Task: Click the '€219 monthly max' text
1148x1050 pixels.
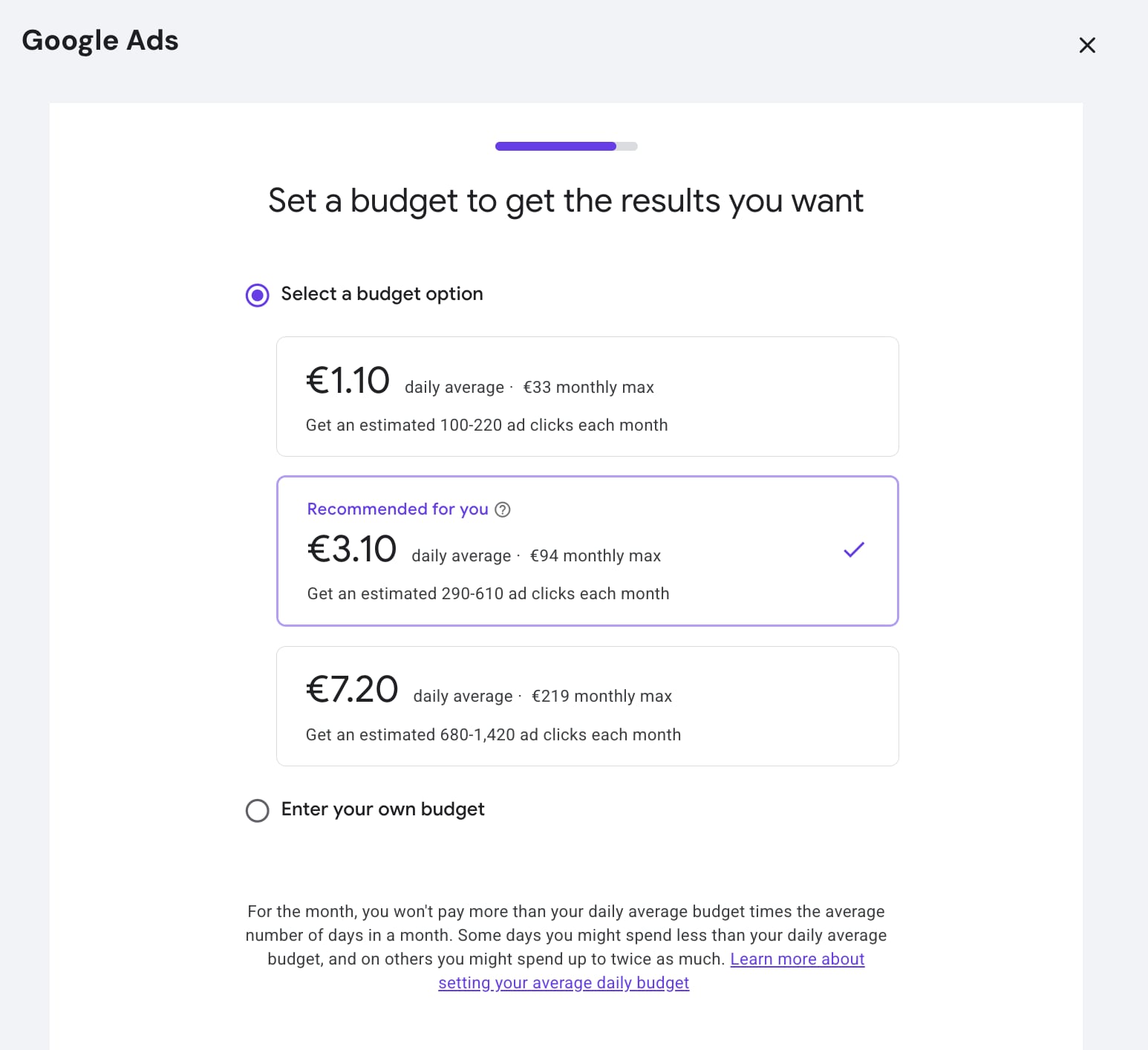Action: 601,697
